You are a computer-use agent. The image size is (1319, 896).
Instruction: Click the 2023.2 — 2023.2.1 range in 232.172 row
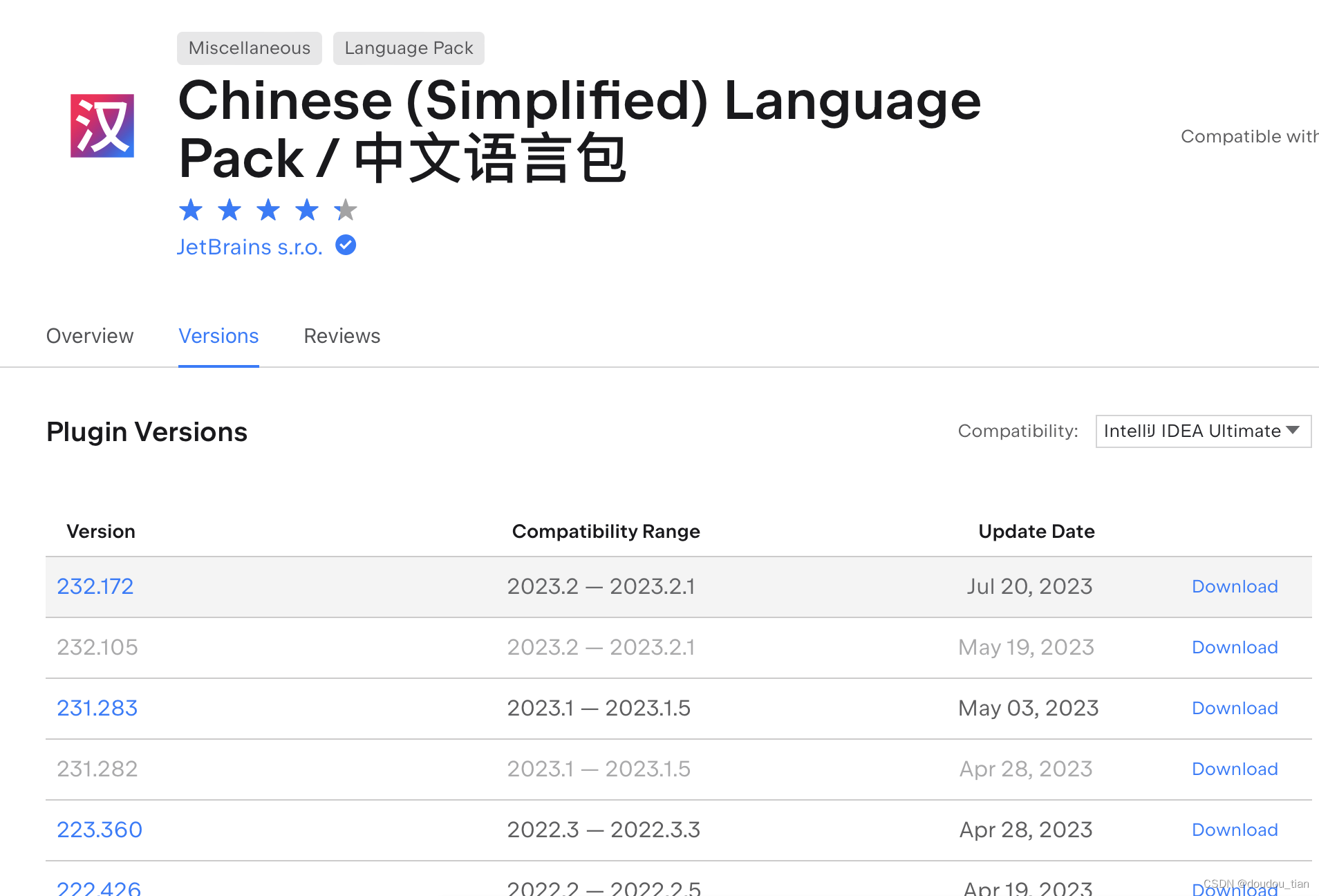click(x=601, y=586)
